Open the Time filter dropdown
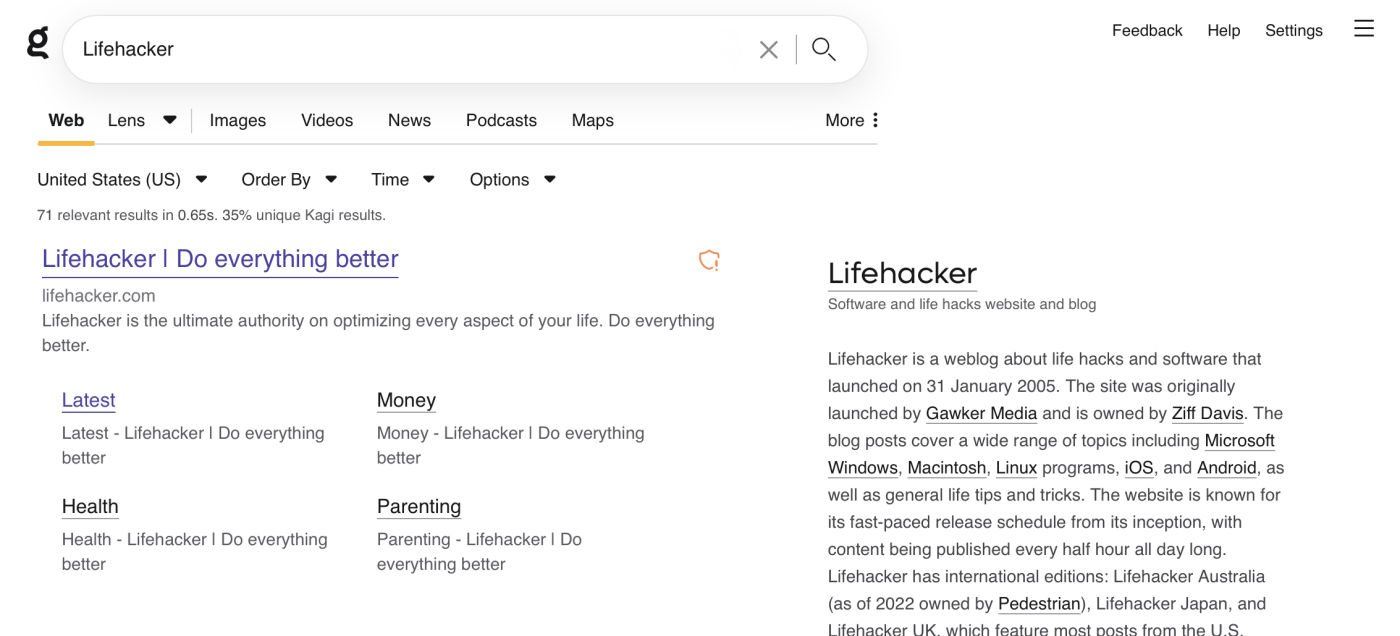Viewport: 1400px width, 636px height. 428,179
